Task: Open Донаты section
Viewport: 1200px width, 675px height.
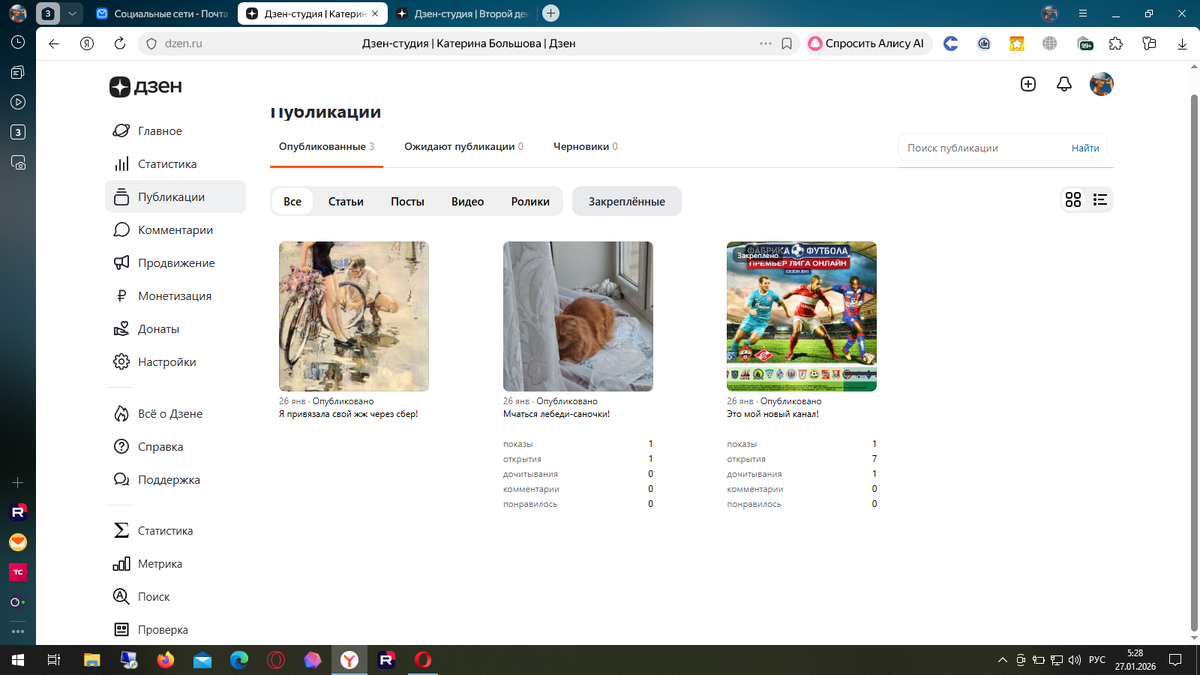Action: click(159, 329)
